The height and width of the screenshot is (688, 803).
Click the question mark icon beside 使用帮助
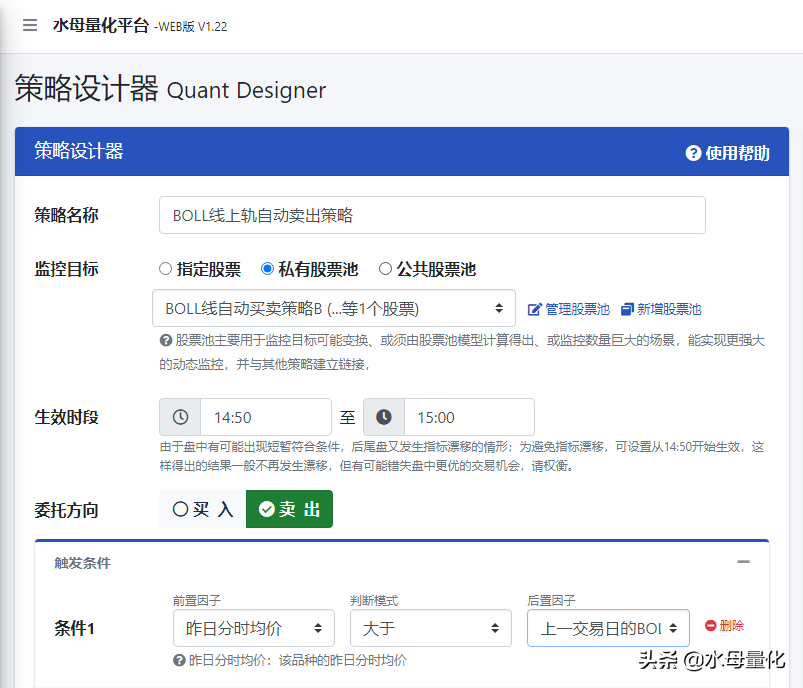[693, 153]
